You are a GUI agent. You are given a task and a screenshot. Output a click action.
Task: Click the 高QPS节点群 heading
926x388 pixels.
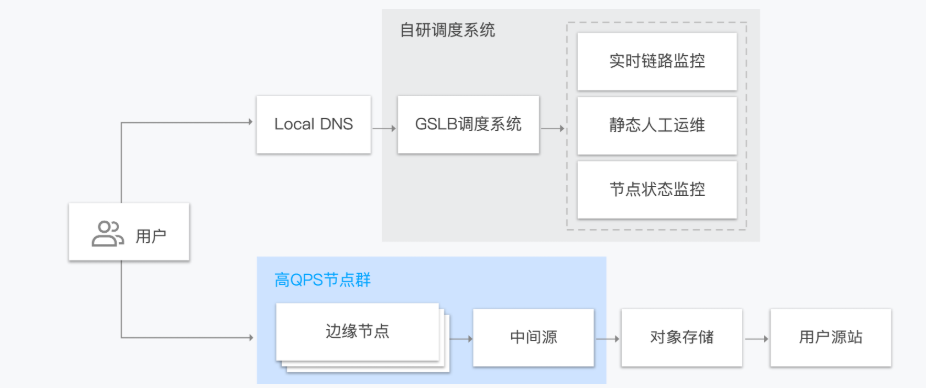323,279
